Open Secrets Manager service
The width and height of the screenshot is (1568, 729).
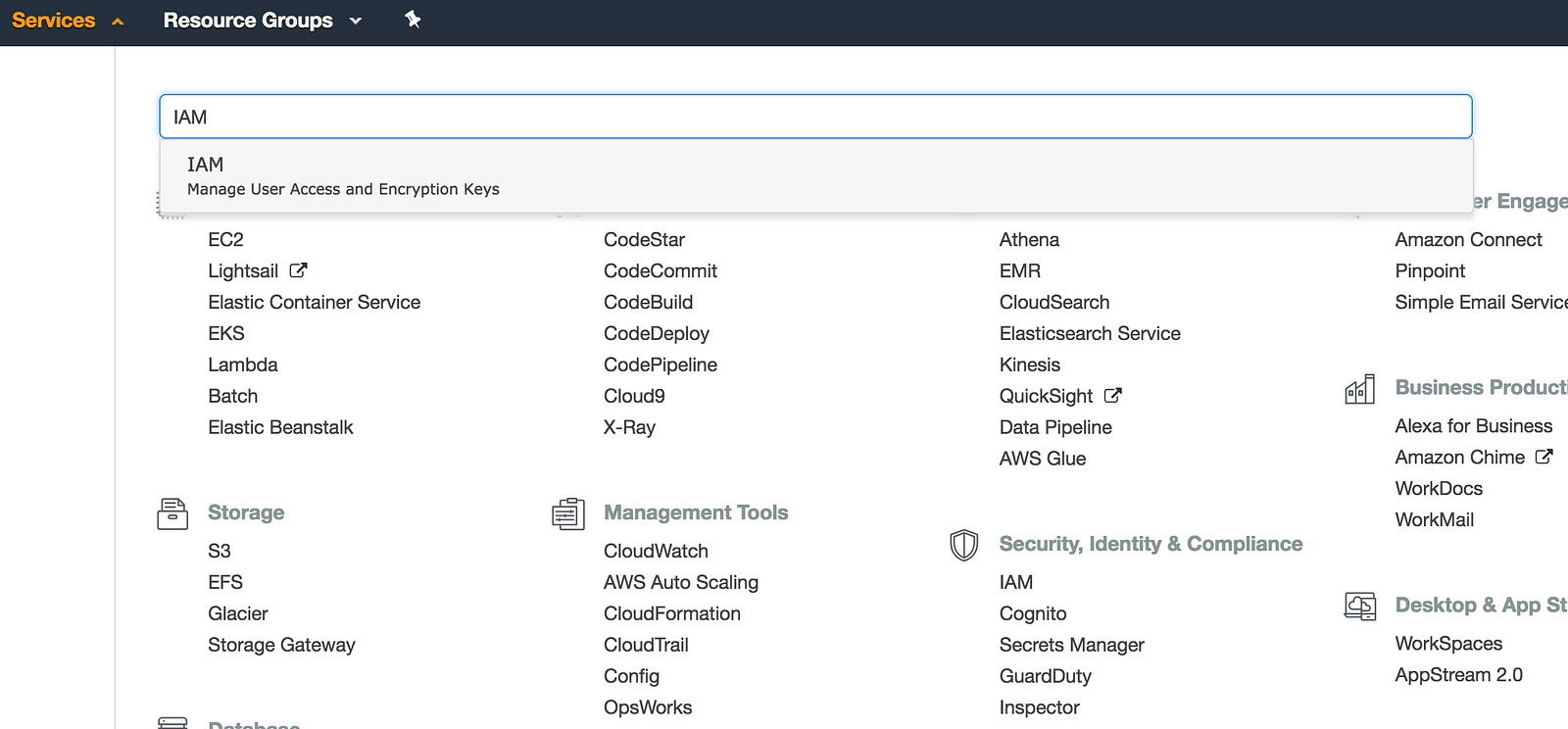click(x=1071, y=646)
